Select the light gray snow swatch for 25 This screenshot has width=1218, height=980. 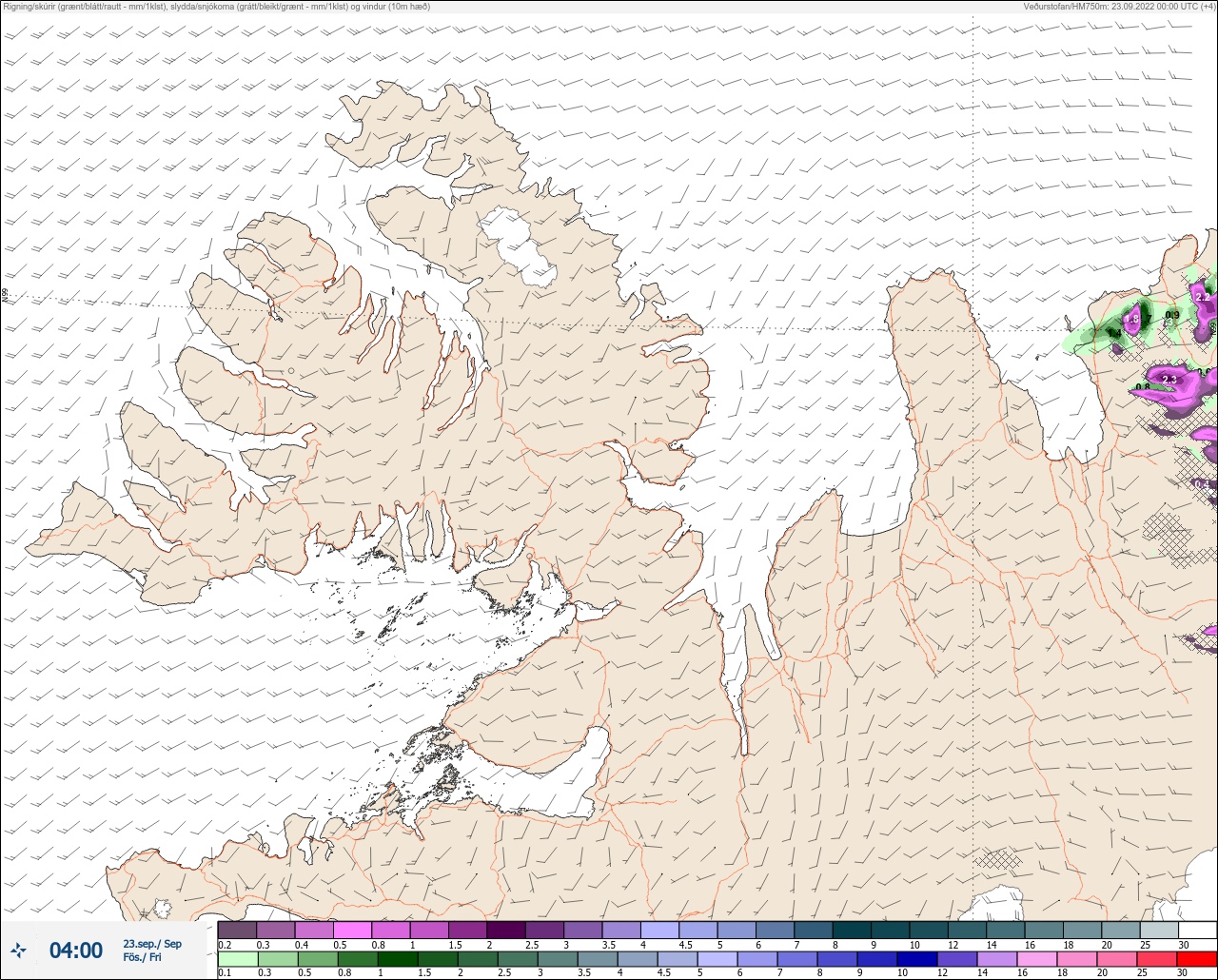click(x=1160, y=930)
